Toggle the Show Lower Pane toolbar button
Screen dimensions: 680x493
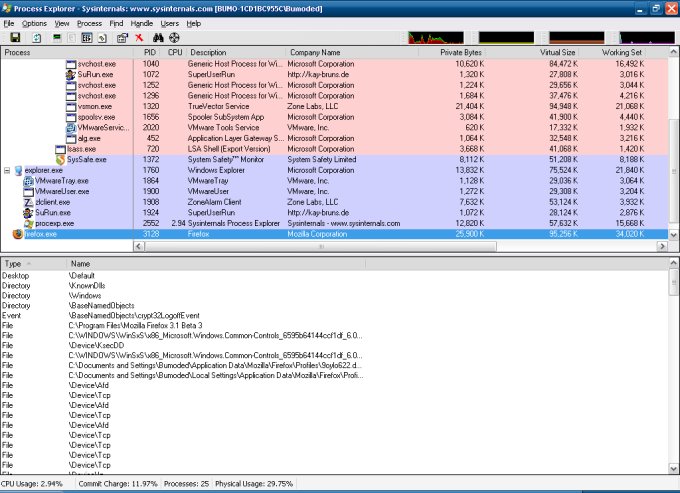pos(86,37)
